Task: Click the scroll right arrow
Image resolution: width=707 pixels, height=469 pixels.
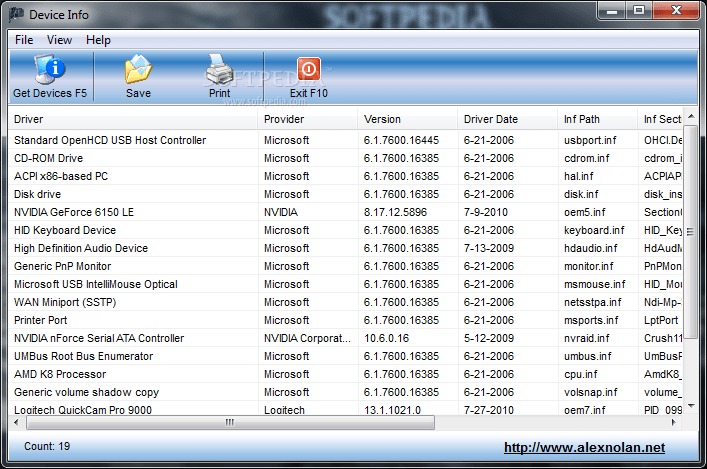Action: tap(674, 423)
